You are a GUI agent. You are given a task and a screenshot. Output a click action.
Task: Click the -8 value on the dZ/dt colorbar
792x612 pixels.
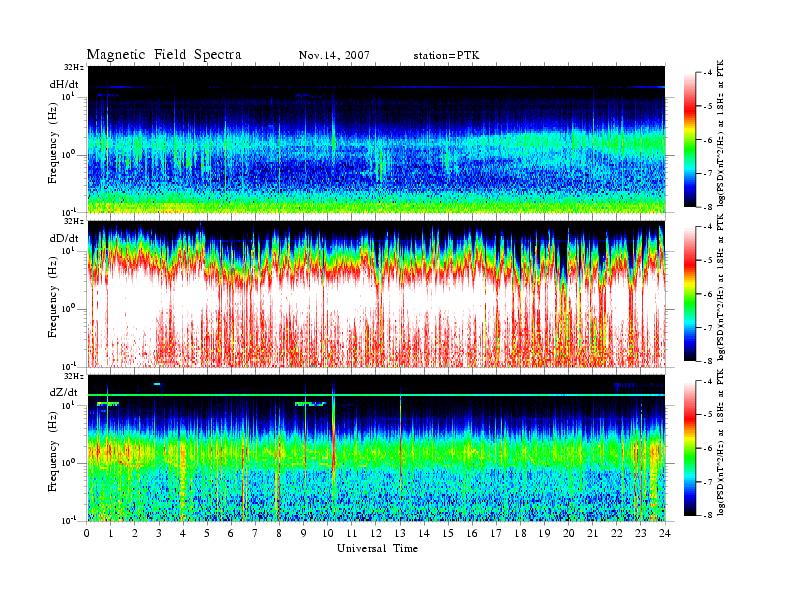click(x=706, y=515)
